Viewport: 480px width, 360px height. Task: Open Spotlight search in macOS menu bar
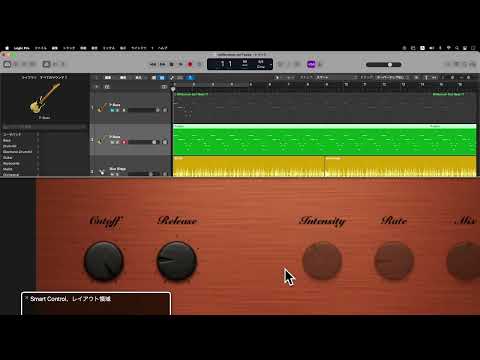point(457,48)
